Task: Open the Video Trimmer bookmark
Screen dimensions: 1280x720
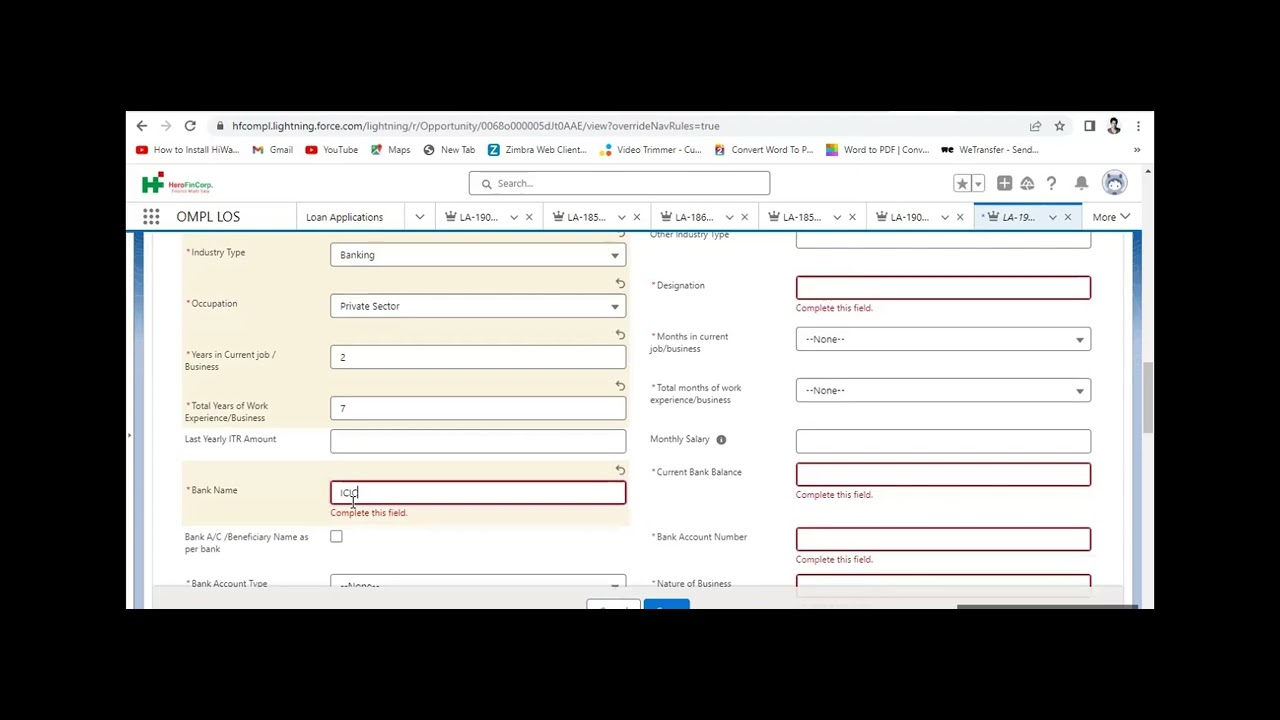Action: tap(651, 150)
